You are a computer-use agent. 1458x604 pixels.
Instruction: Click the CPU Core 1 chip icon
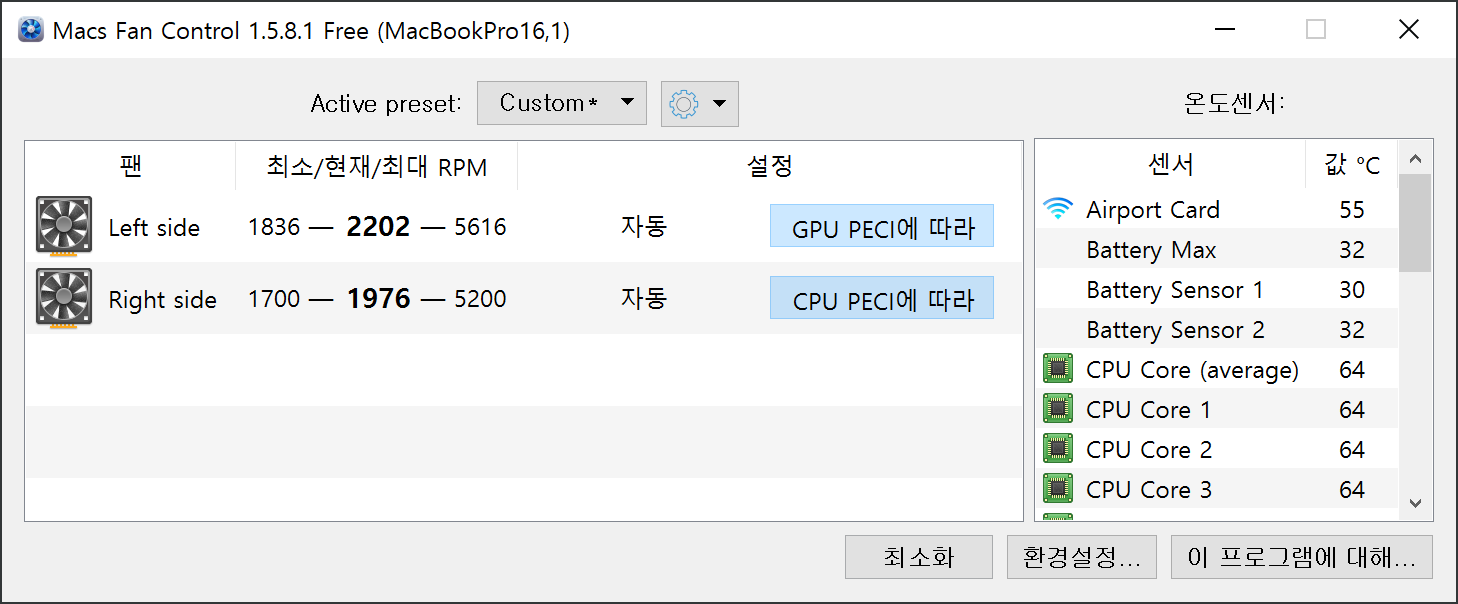(x=1057, y=409)
